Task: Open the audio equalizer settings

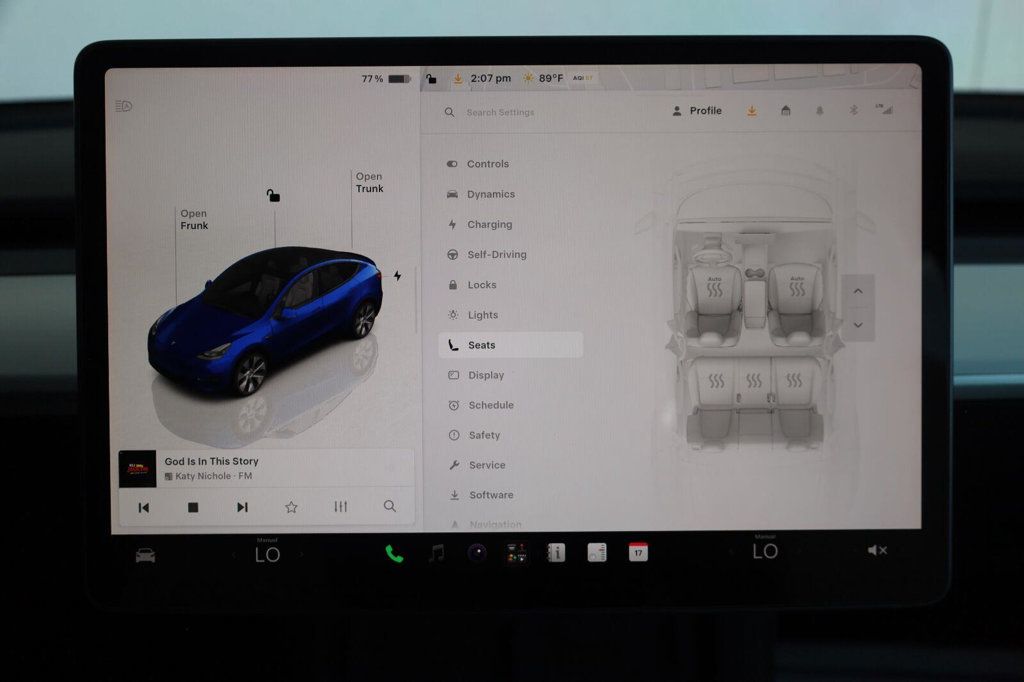Action: (x=340, y=506)
